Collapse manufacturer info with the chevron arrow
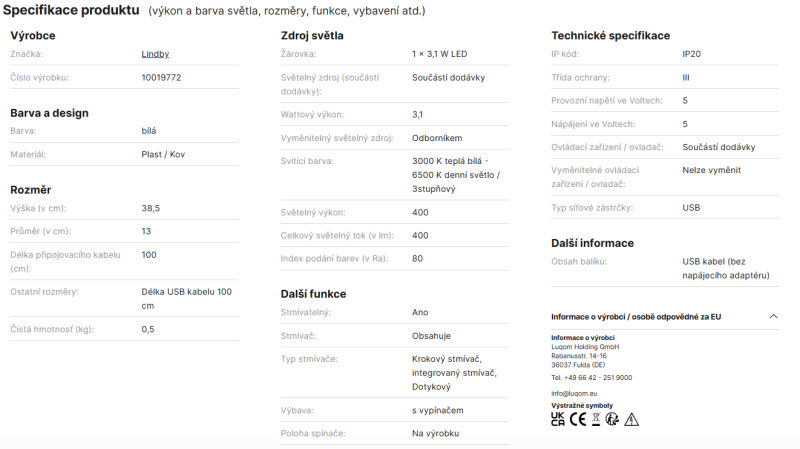Screen dimensions: 800x449 point(773,316)
